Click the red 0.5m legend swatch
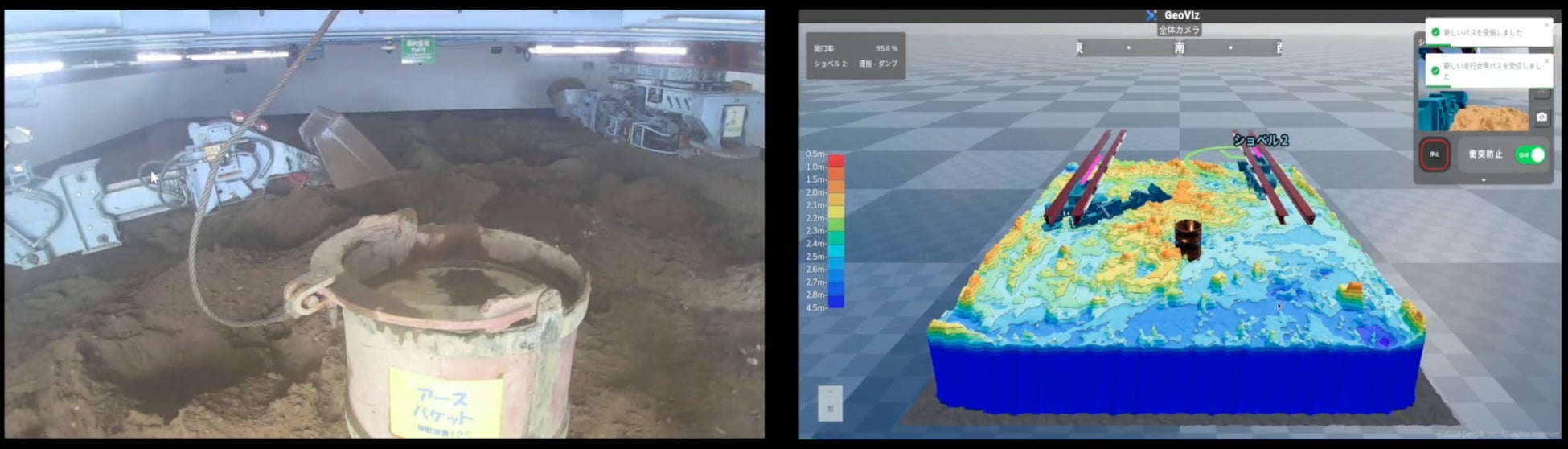1568x449 pixels. click(x=836, y=160)
